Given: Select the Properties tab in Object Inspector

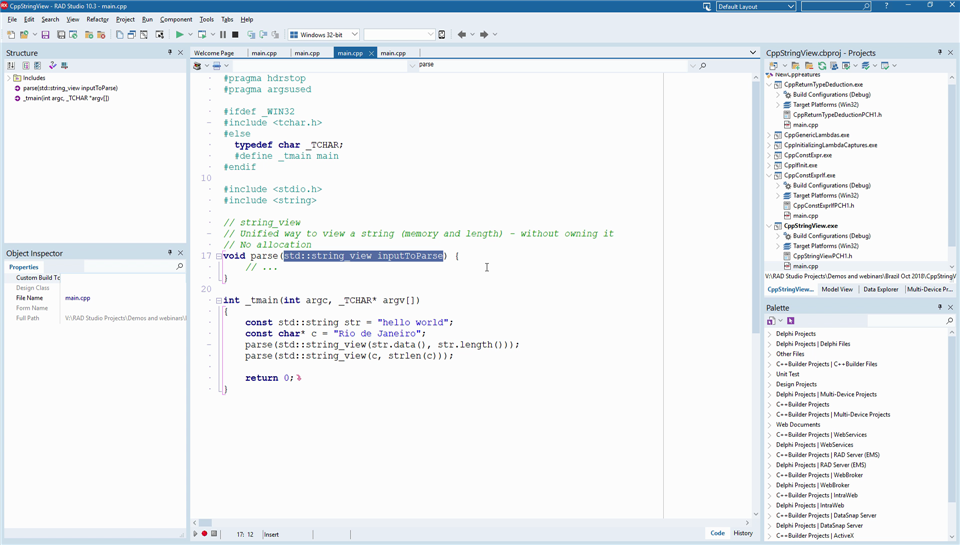Looking at the screenshot, I should [24, 267].
